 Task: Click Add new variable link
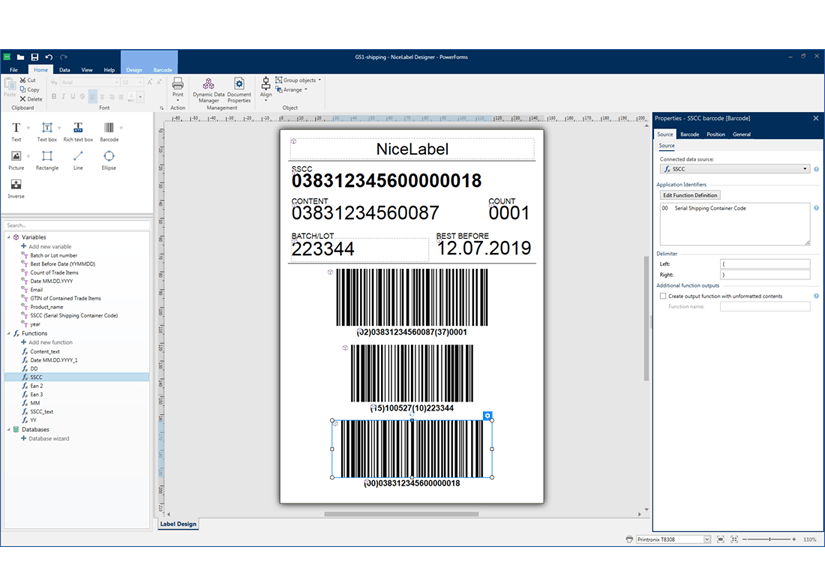click(49, 246)
